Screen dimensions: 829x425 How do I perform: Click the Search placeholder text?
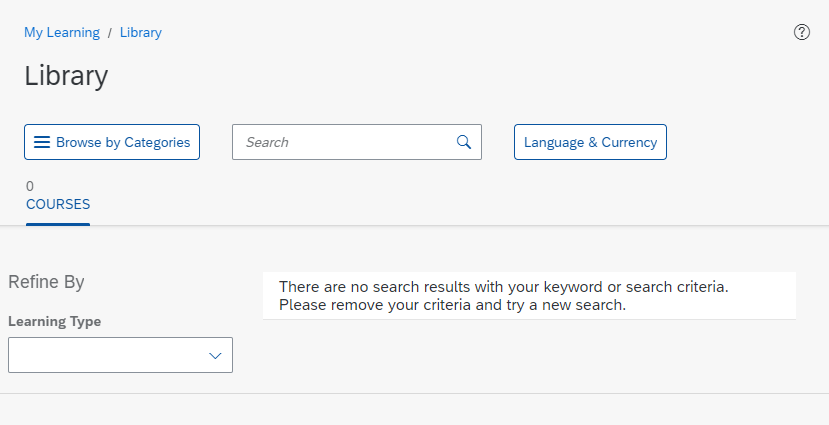click(x=267, y=142)
